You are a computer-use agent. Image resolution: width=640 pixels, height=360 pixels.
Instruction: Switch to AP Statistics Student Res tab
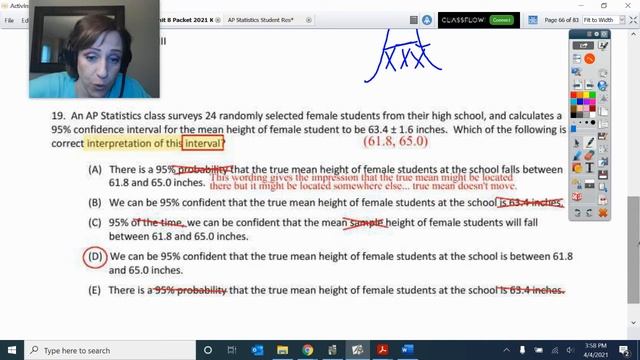point(260,20)
